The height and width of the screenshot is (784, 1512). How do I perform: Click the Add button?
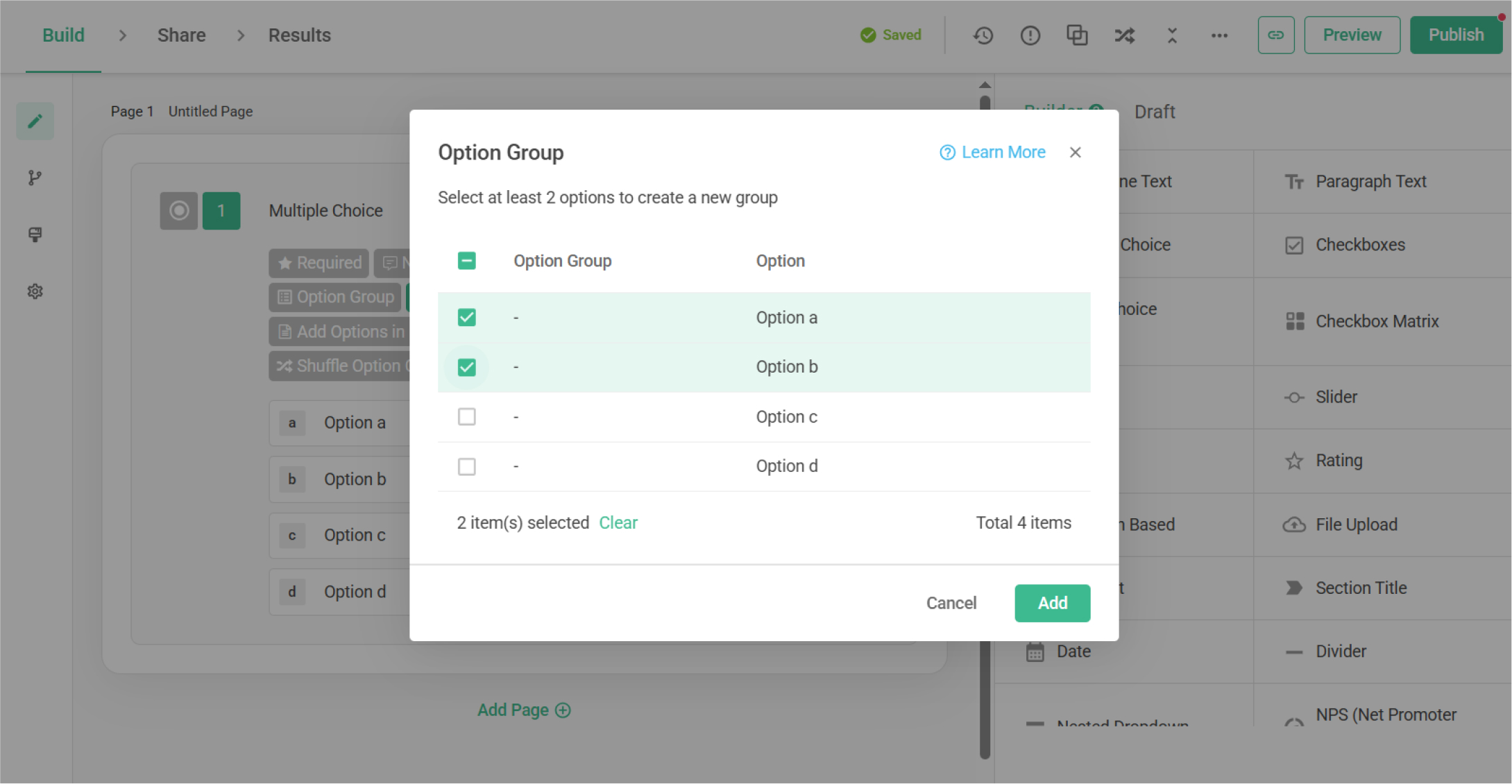1053,604
